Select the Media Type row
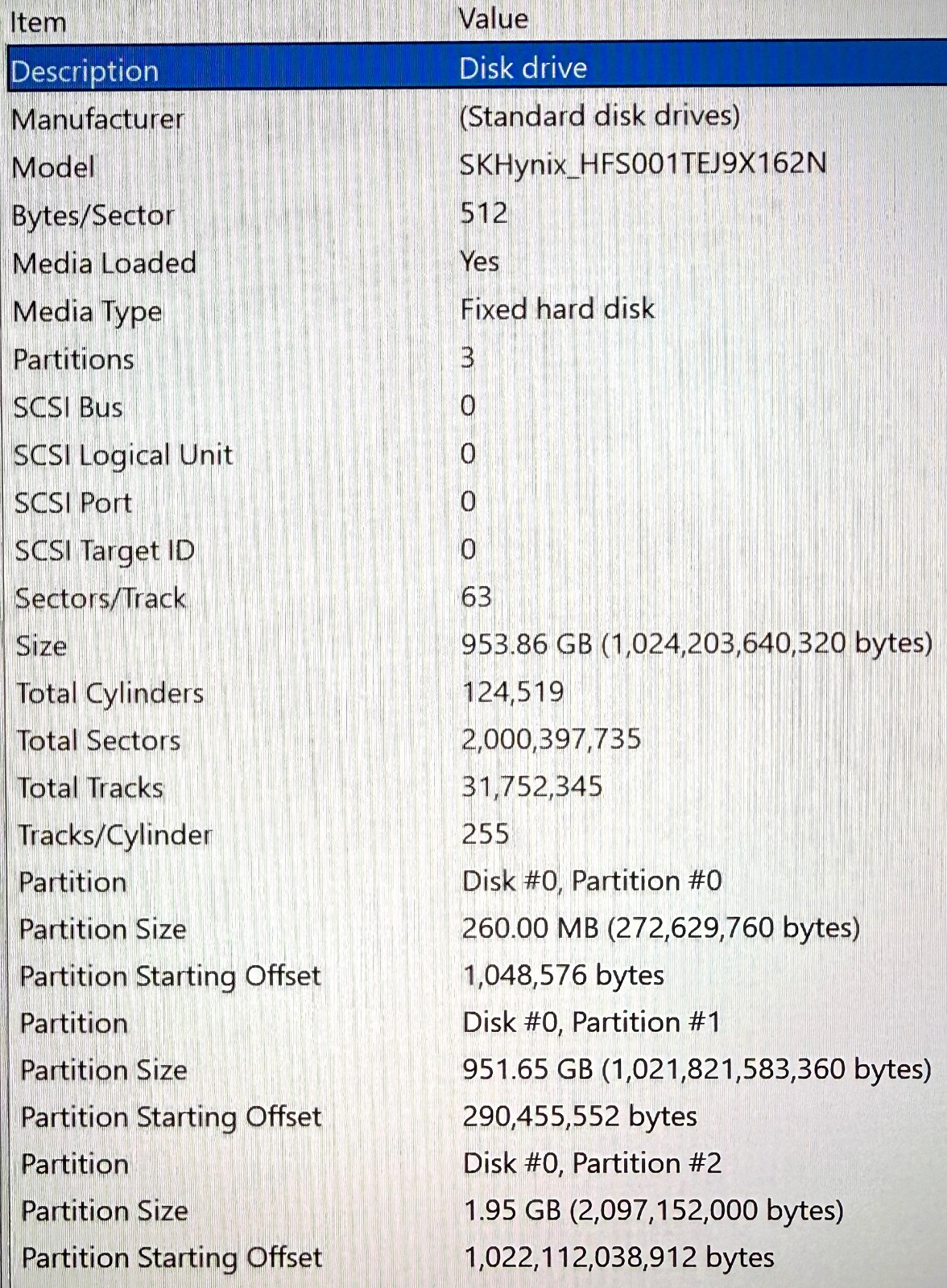Image resolution: width=947 pixels, height=1288 pixels. (477, 310)
